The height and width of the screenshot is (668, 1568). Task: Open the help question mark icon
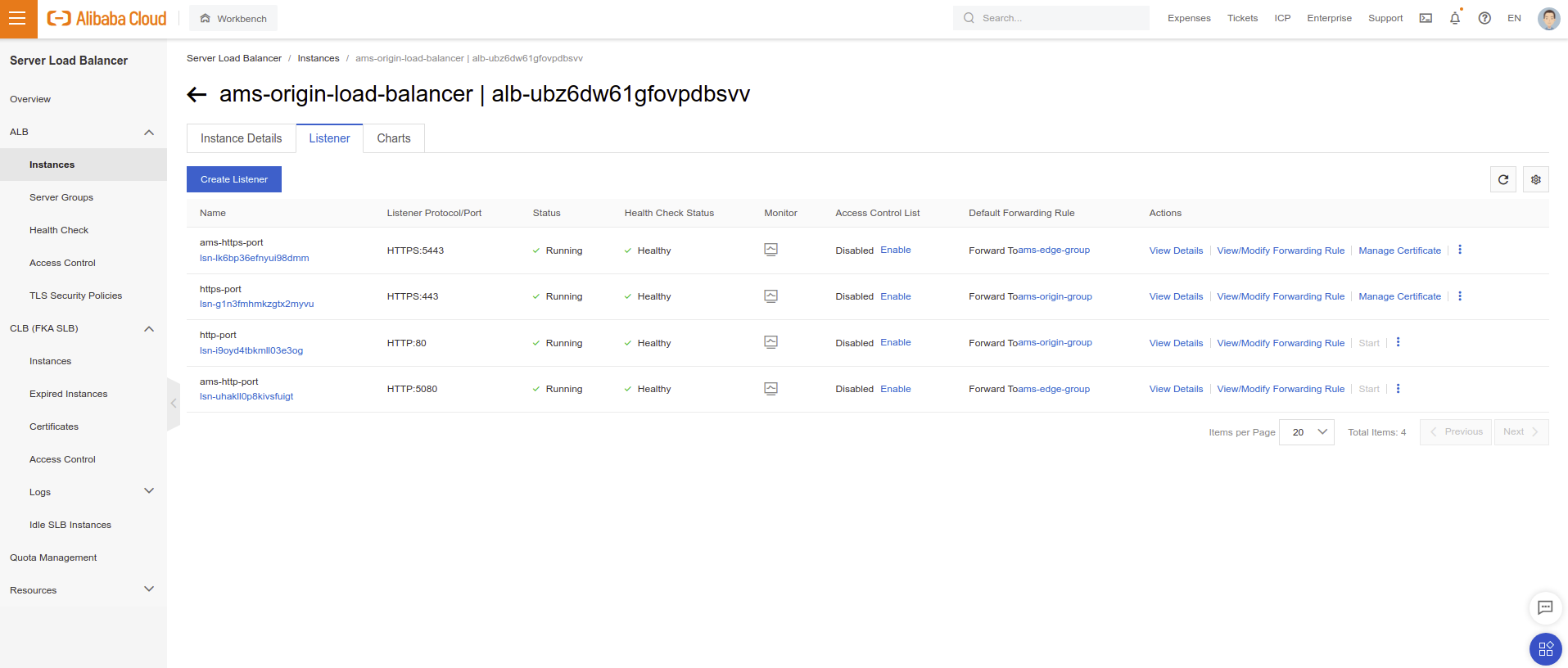(1484, 18)
